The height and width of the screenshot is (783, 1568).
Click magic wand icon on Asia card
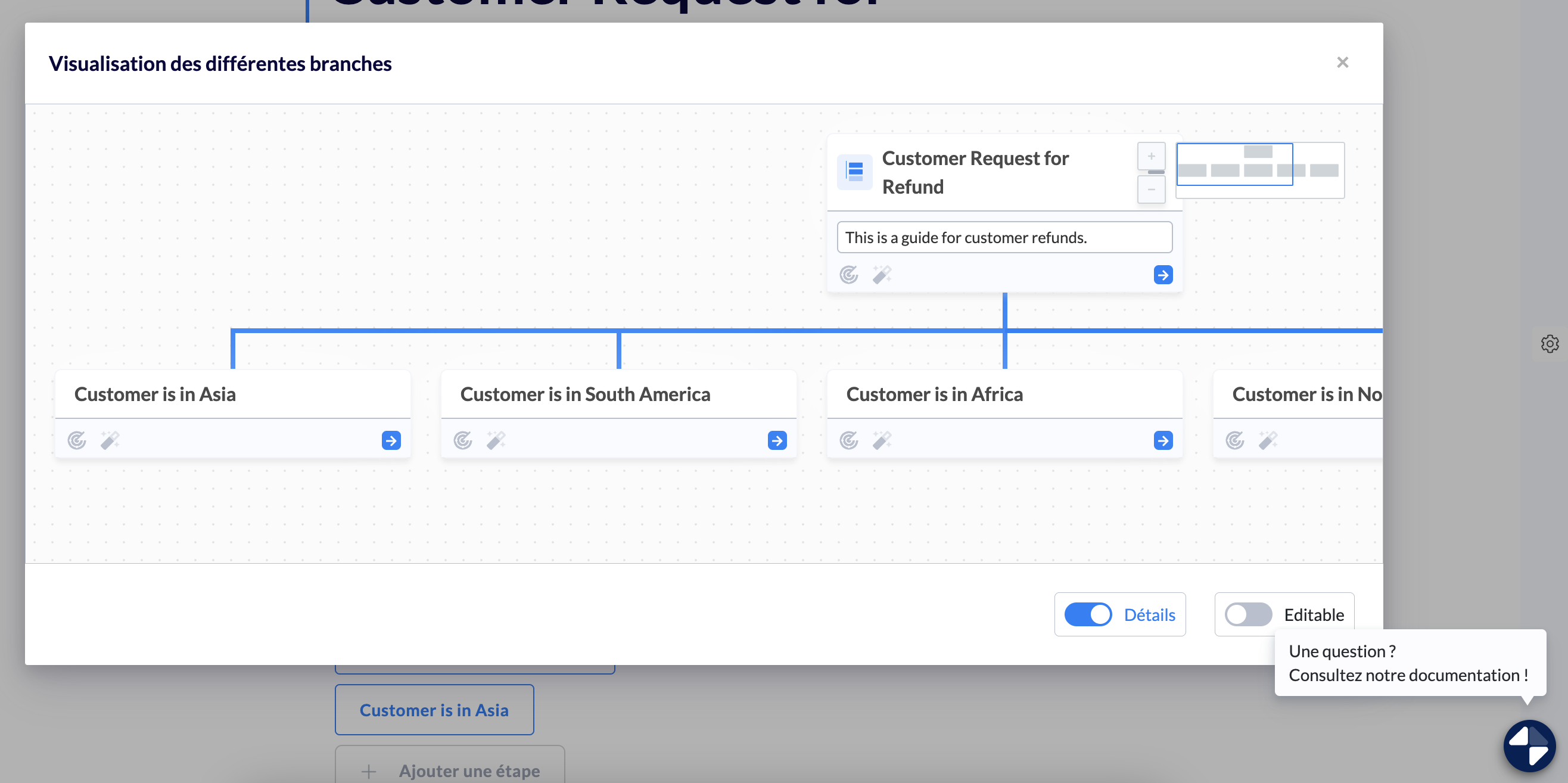pos(110,440)
